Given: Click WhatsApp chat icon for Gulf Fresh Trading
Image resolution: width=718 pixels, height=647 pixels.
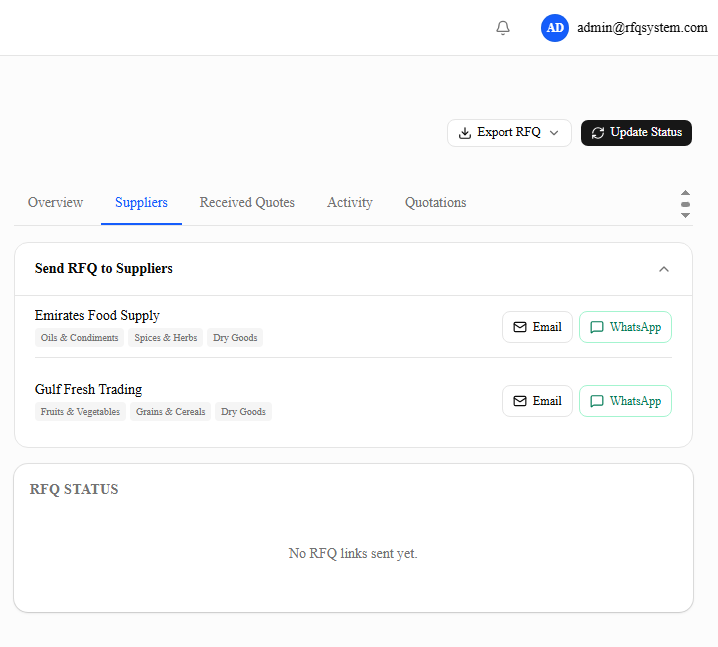Looking at the screenshot, I should point(597,401).
